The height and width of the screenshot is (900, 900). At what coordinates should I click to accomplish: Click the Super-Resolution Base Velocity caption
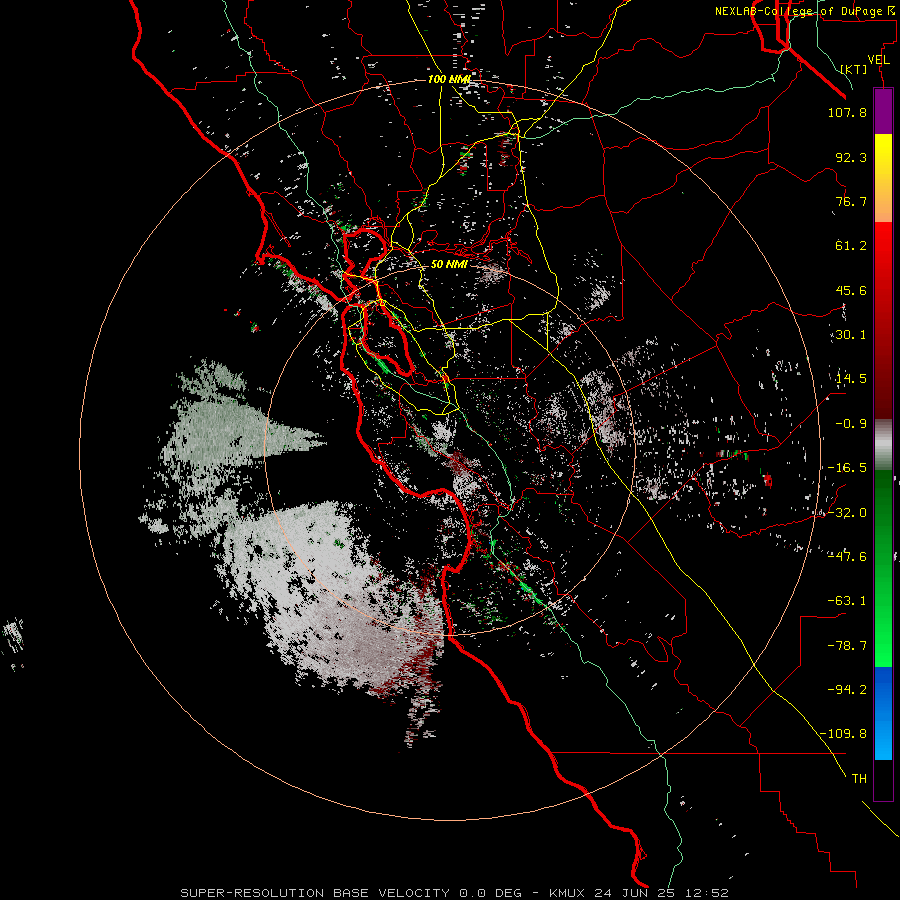point(454,893)
